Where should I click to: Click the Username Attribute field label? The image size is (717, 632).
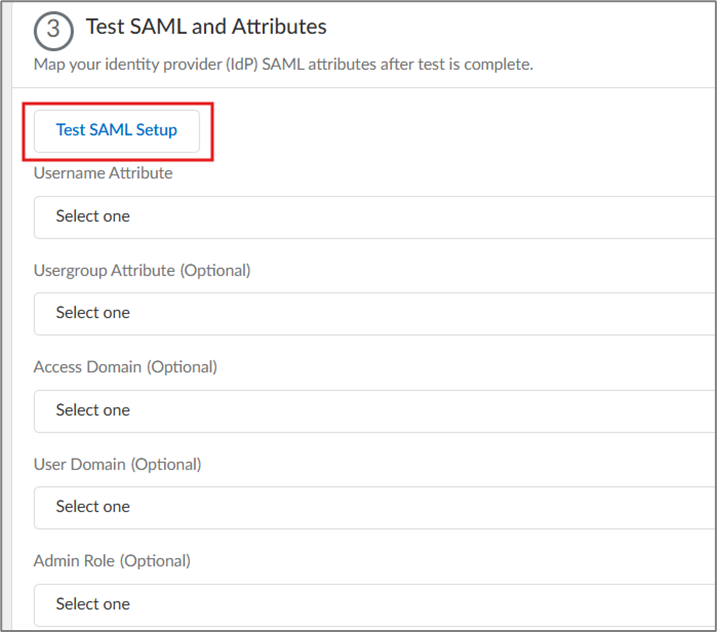(103, 173)
